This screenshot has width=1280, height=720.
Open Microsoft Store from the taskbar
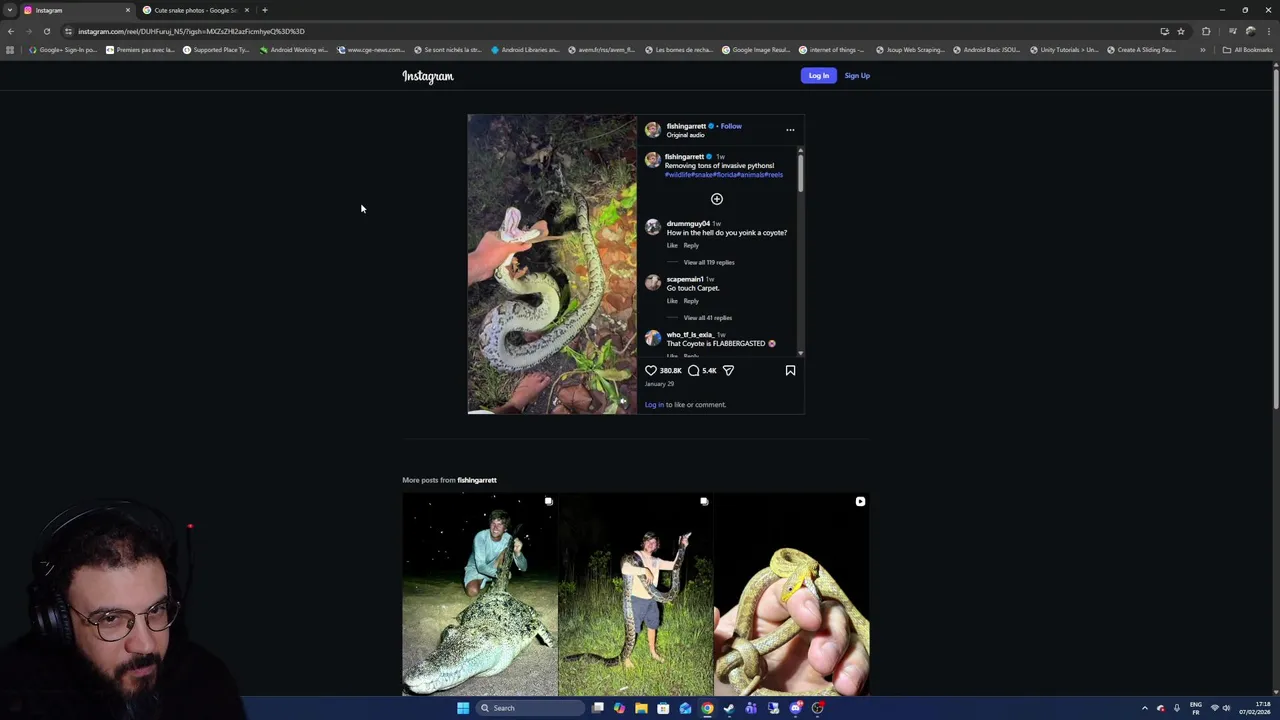(663, 708)
